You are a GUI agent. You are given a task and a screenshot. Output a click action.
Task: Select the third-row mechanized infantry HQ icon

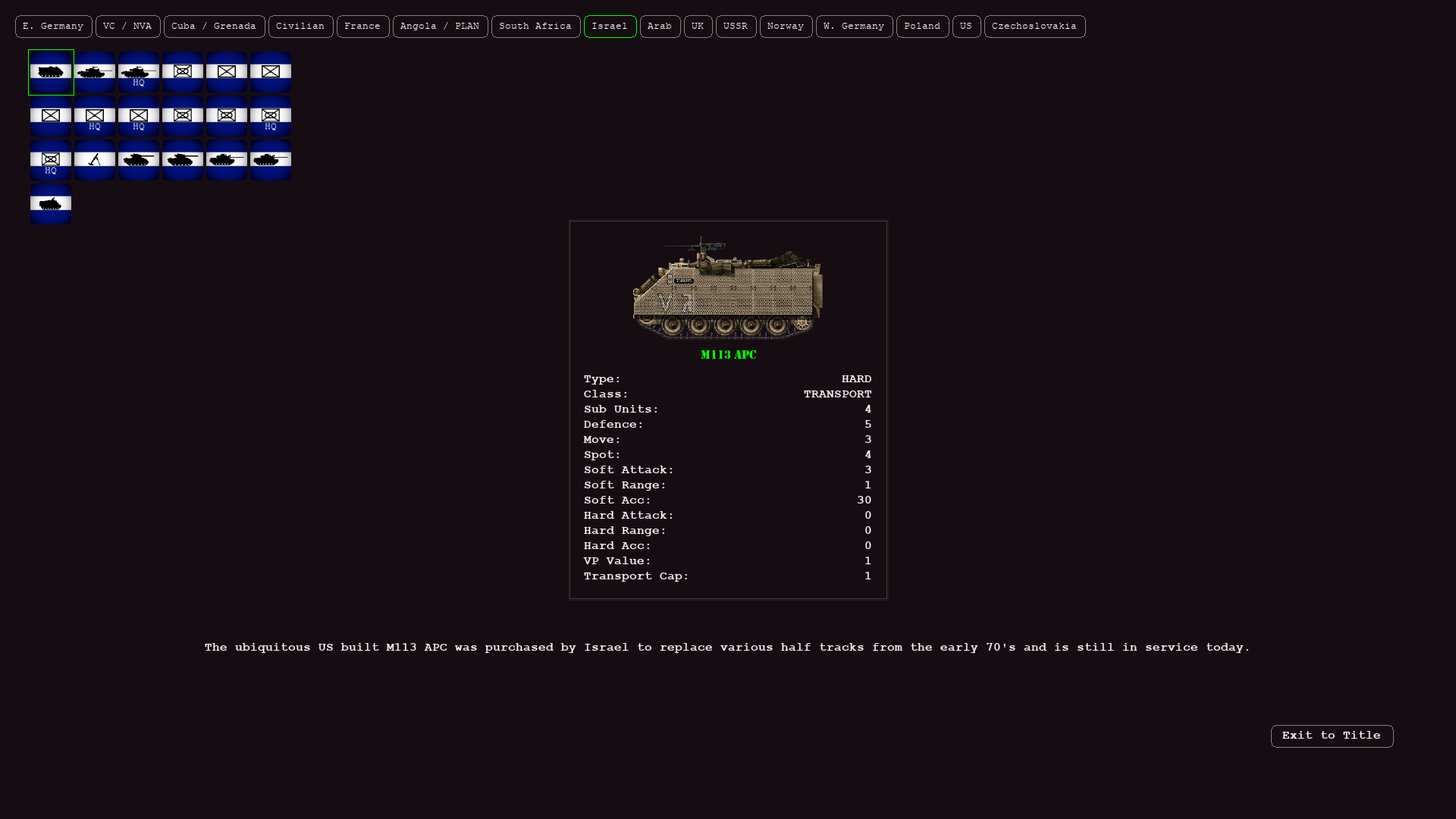51,160
